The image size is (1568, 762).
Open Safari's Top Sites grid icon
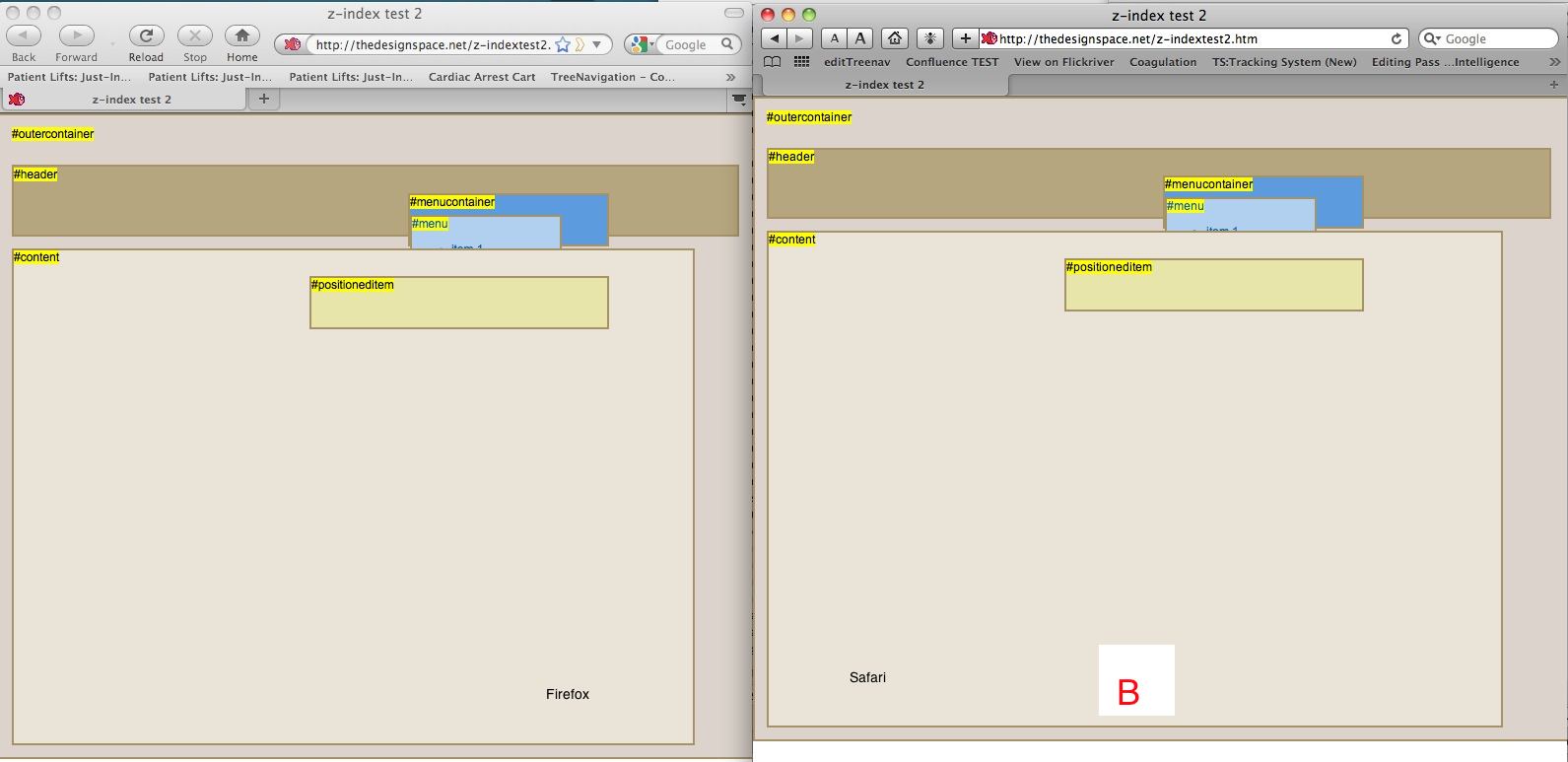(x=802, y=61)
